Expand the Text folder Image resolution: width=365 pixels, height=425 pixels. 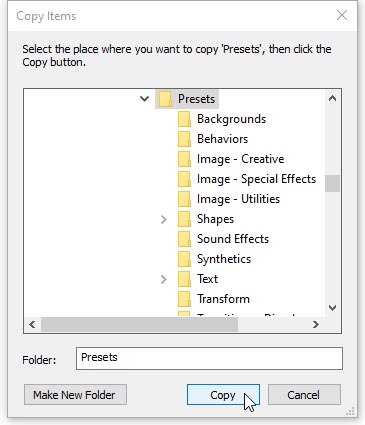[x=163, y=279]
